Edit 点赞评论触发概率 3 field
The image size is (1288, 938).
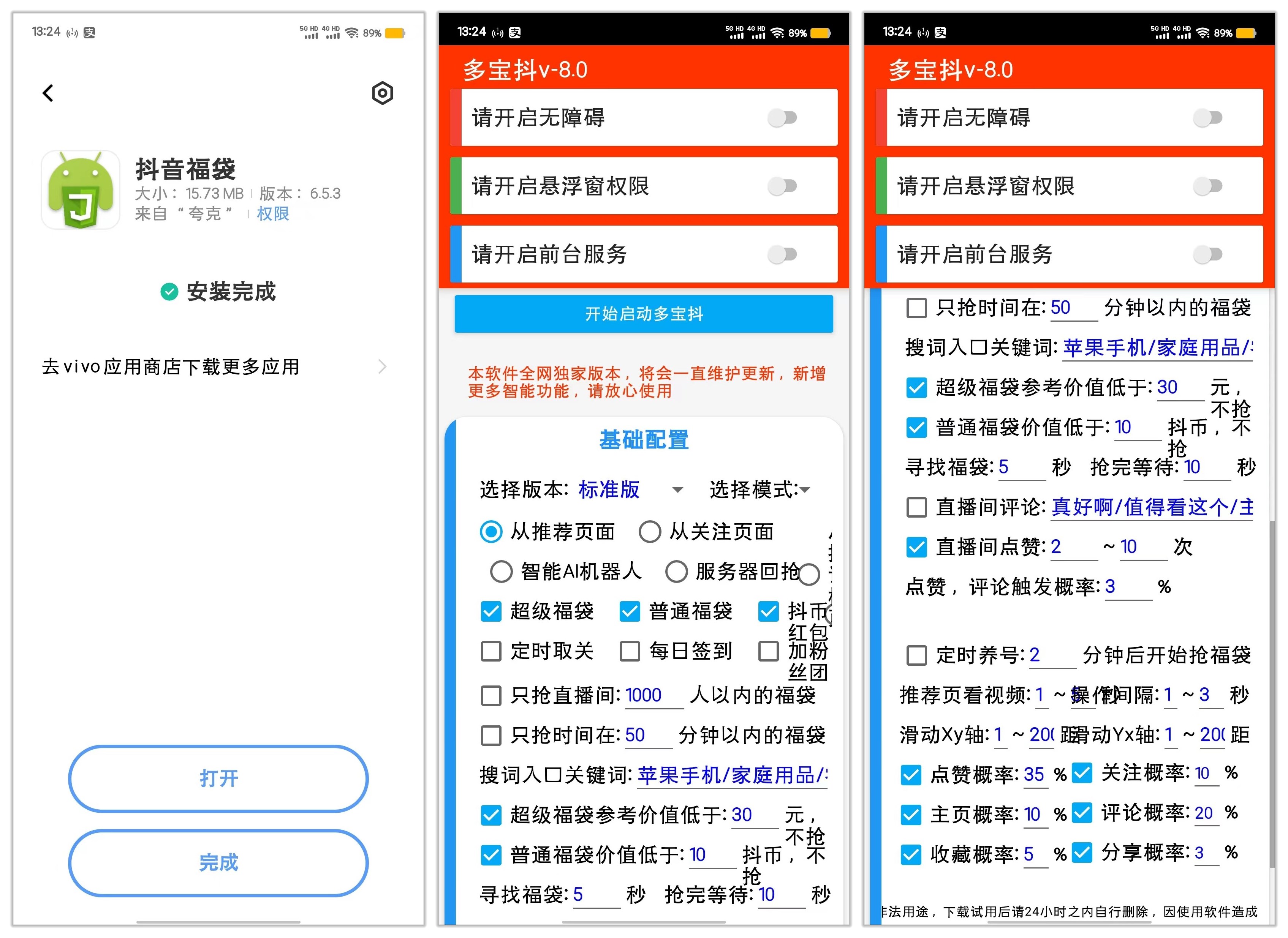[1128, 587]
